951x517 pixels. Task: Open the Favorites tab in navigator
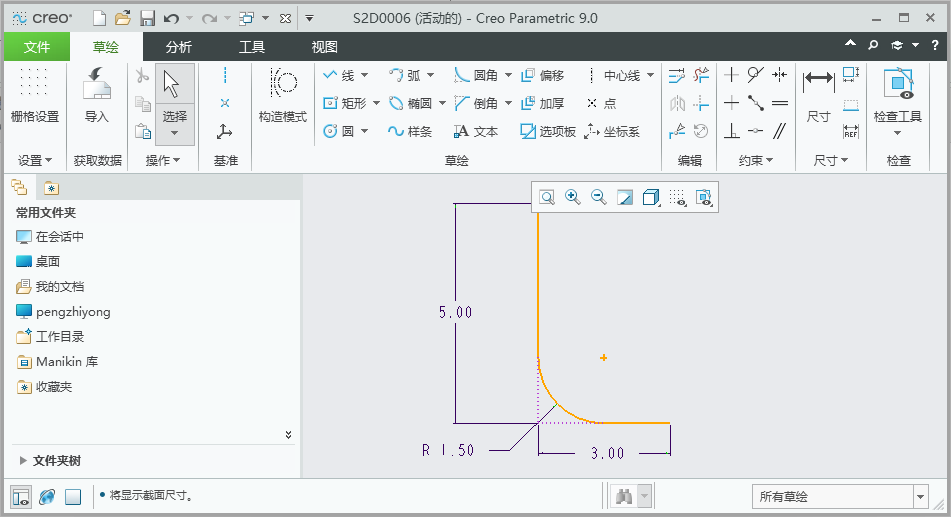point(52,189)
